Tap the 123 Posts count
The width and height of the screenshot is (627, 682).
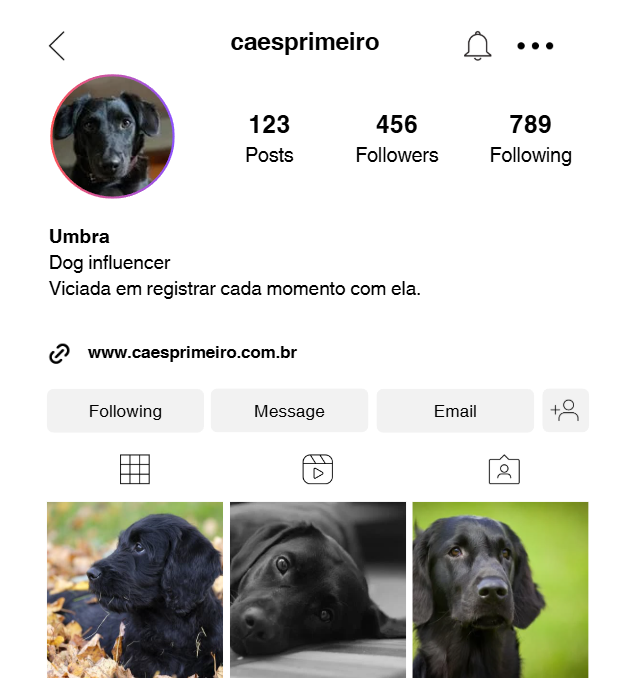(269, 139)
